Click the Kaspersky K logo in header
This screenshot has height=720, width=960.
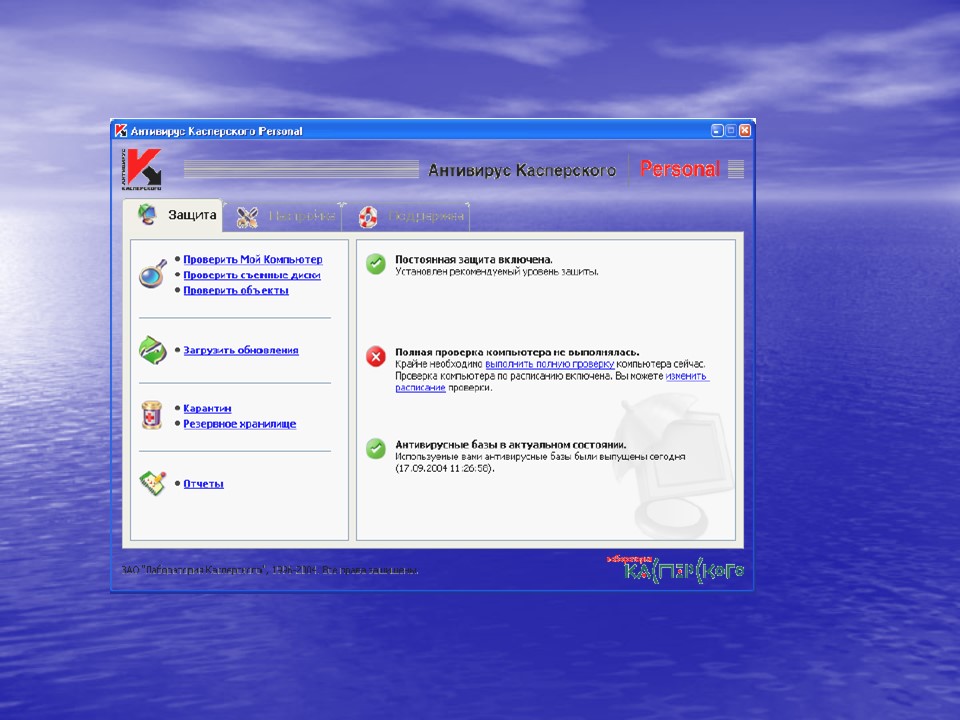coord(139,169)
